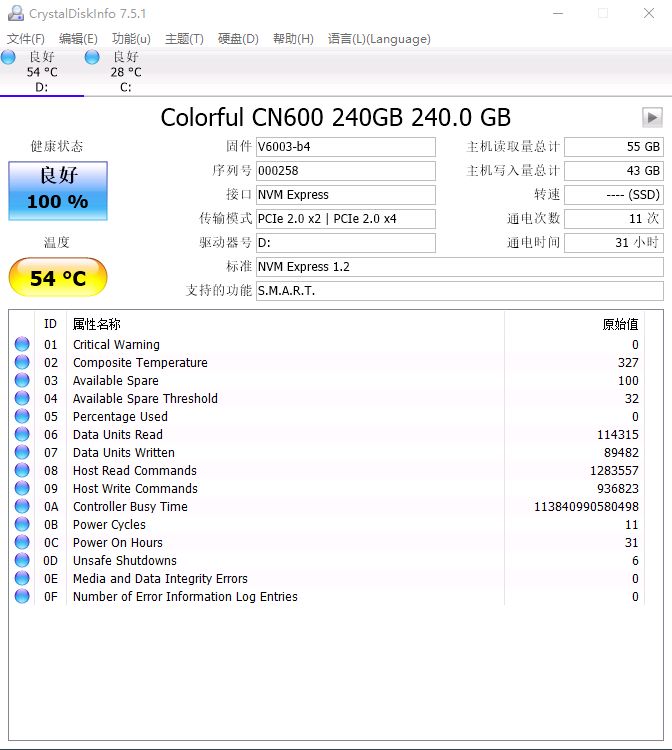Click the interface field NVM Express
The width and height of the screenshot is (672, 750).
pyautogui.click(x=346, y=195)
